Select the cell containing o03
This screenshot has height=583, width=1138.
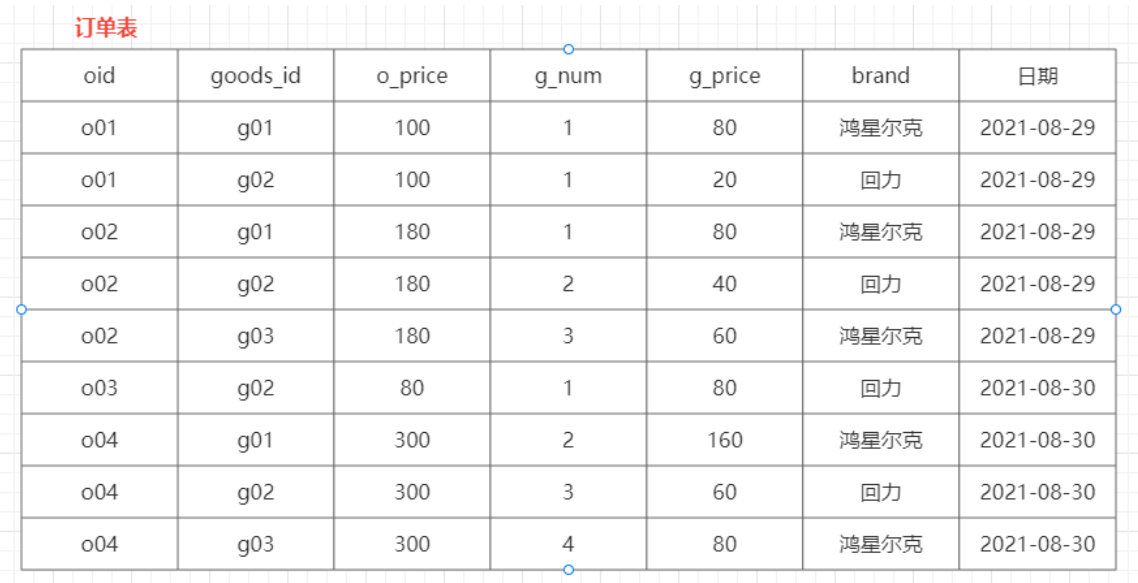pyautogui.click(x=99, y=388)
